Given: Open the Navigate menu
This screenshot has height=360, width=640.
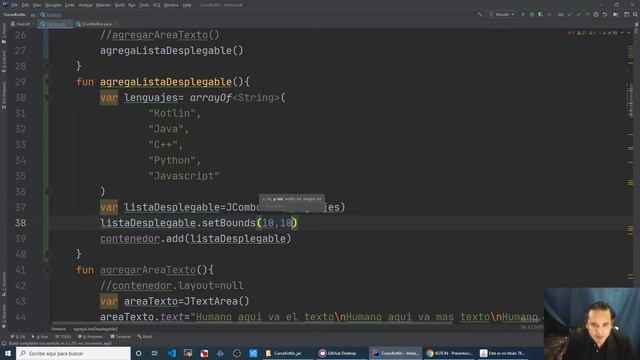Looking at the screenshot, I should tap(53, 5).
